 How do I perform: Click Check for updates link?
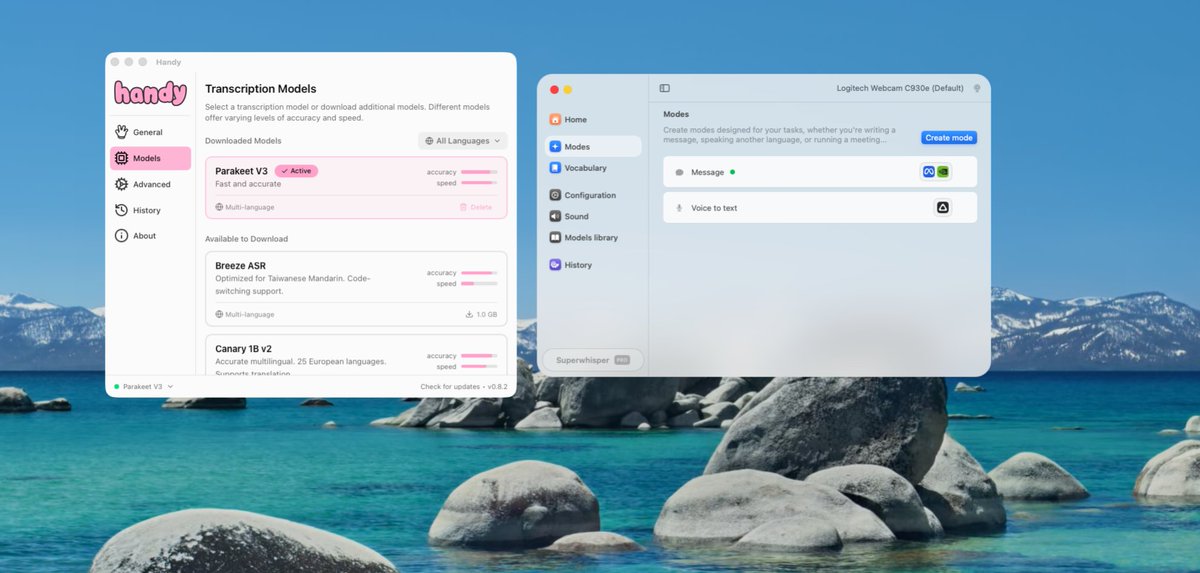click(x=450, y=386)
